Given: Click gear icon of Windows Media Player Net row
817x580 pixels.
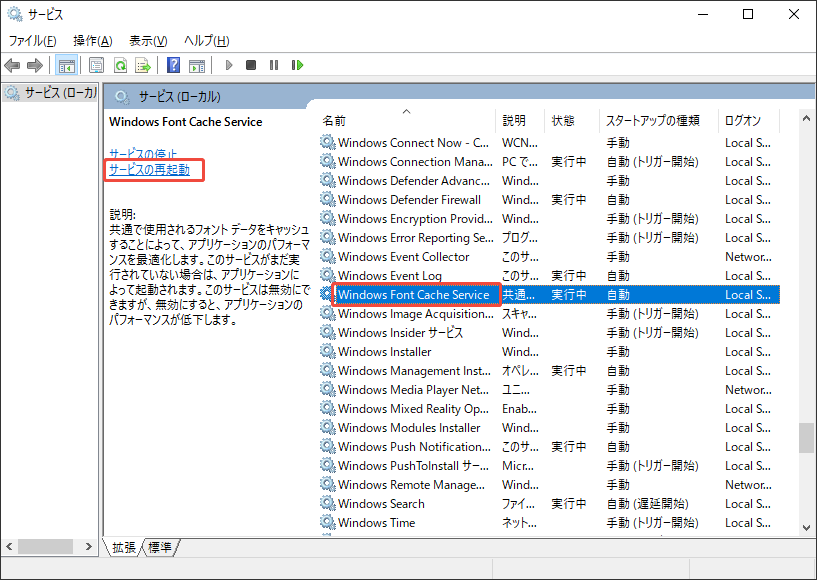Looking at the screenshot, I should 327,389.
